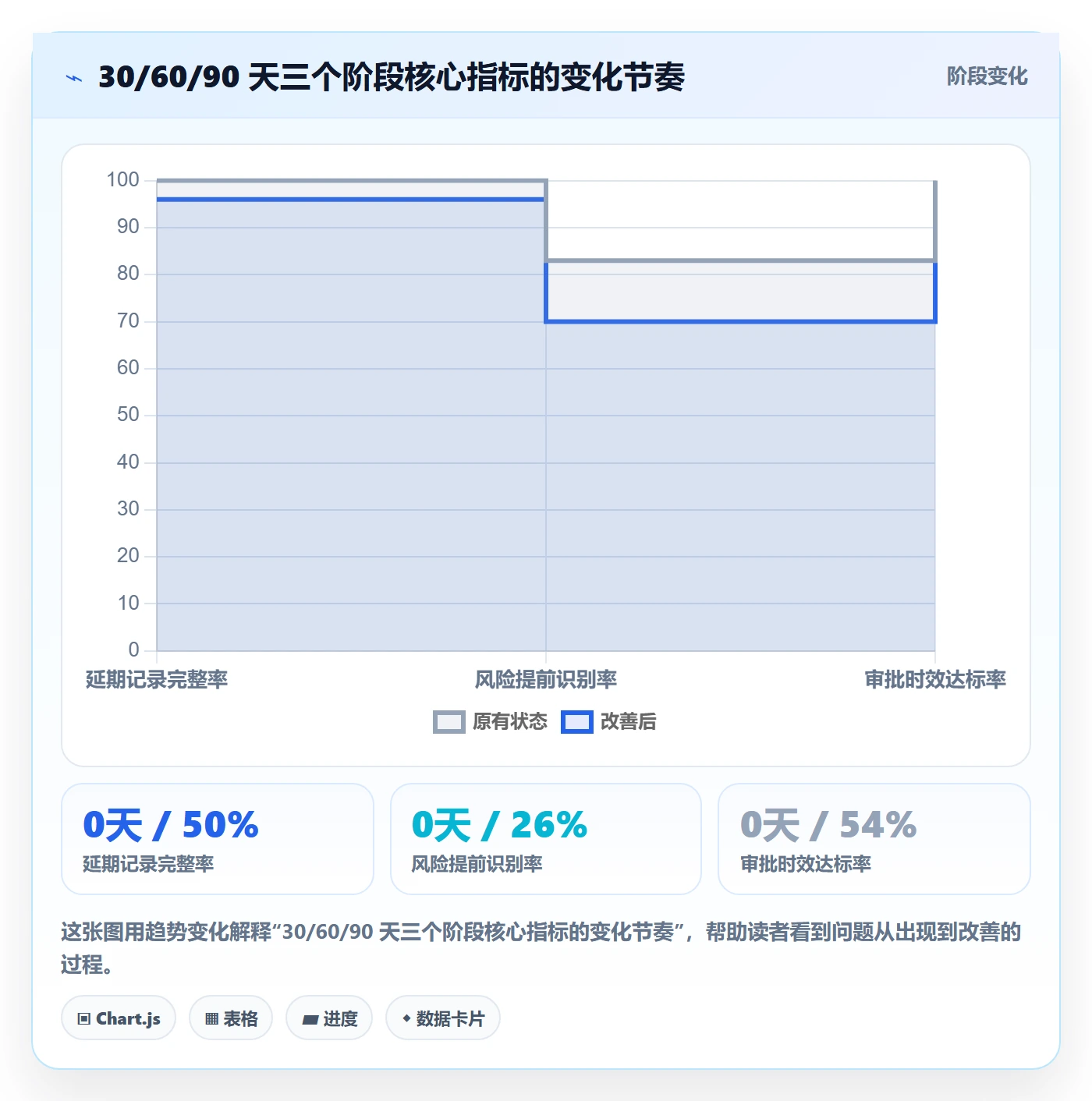
Task: Click the 阶段变化 label in the header
Action: [x=987, y=76]
